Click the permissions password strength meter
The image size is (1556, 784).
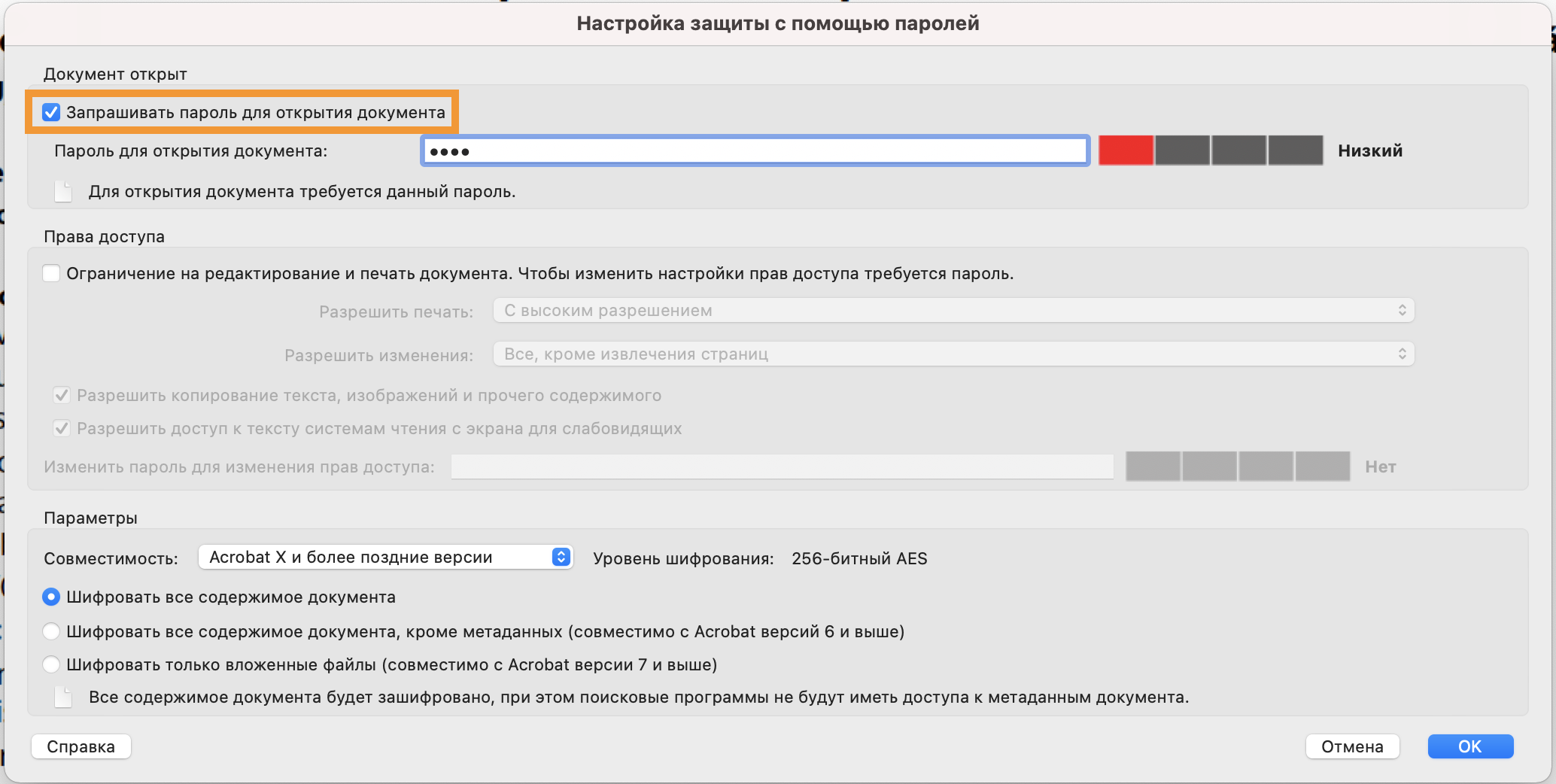(x=1237, y=466)
